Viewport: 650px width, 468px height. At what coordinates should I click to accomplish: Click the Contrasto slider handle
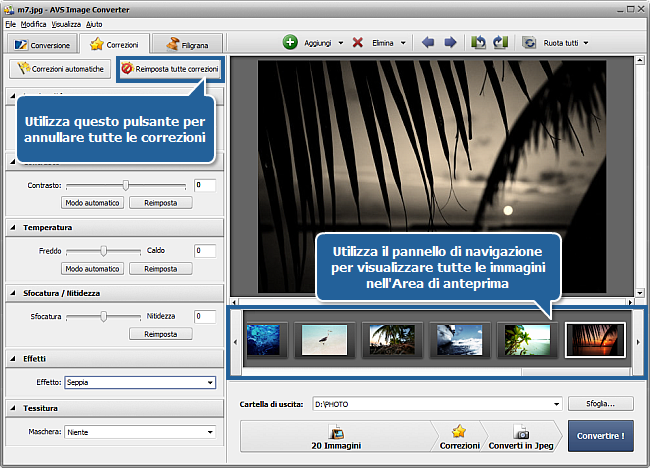126,185
